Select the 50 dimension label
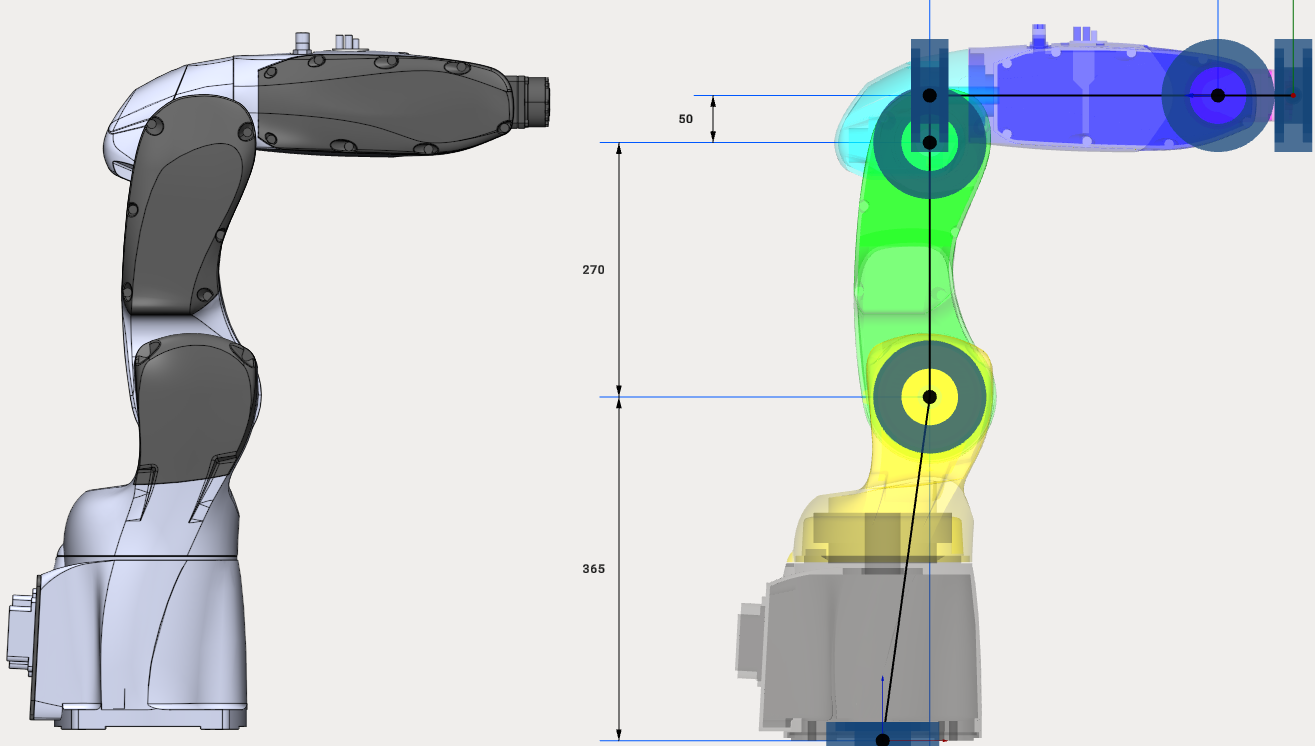 pos(685,119)
